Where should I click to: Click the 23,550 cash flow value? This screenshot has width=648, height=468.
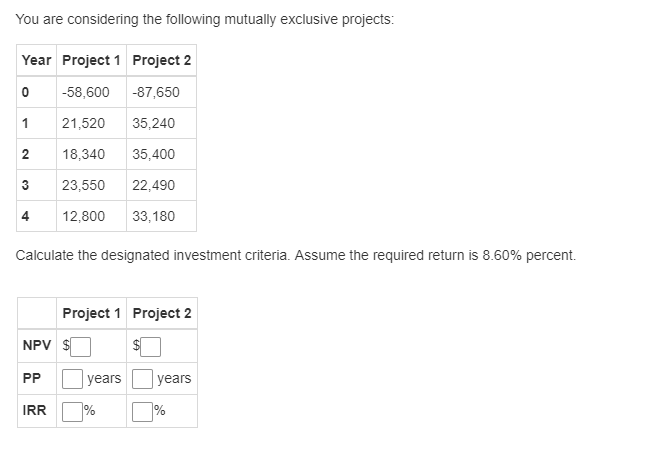(x=83, y=185)
